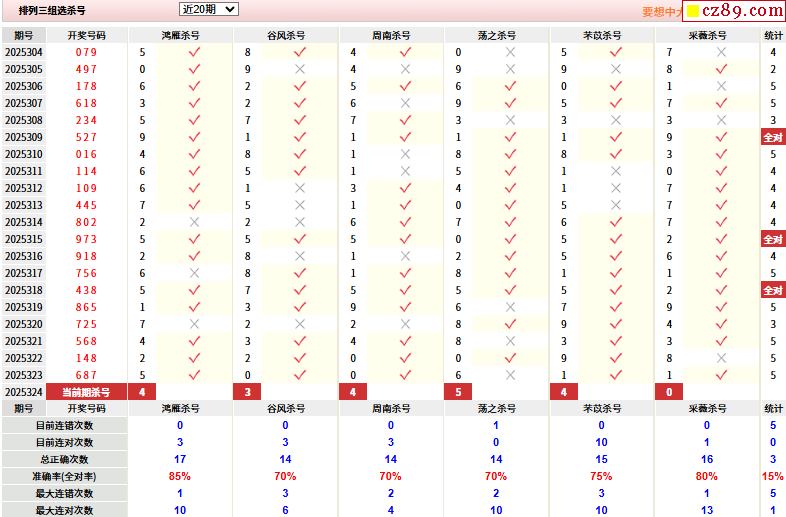Viewport: 786px width, 517px height.
Task: Click check mark in row 2025322 荡之杀号
Action: [510, 358]
